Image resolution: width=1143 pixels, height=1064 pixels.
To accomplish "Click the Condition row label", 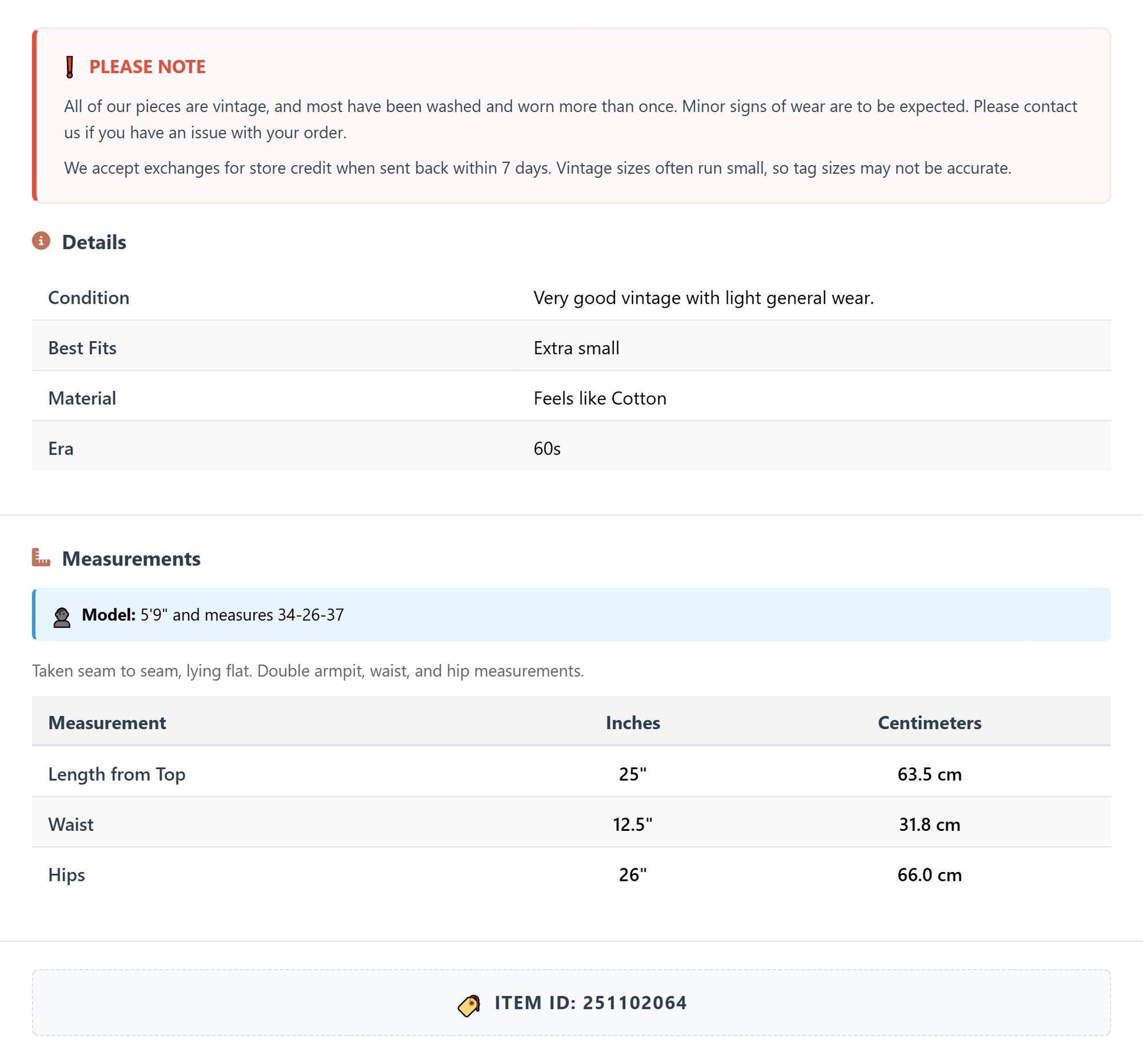I will pyautogui.click(x=89, y=298).
